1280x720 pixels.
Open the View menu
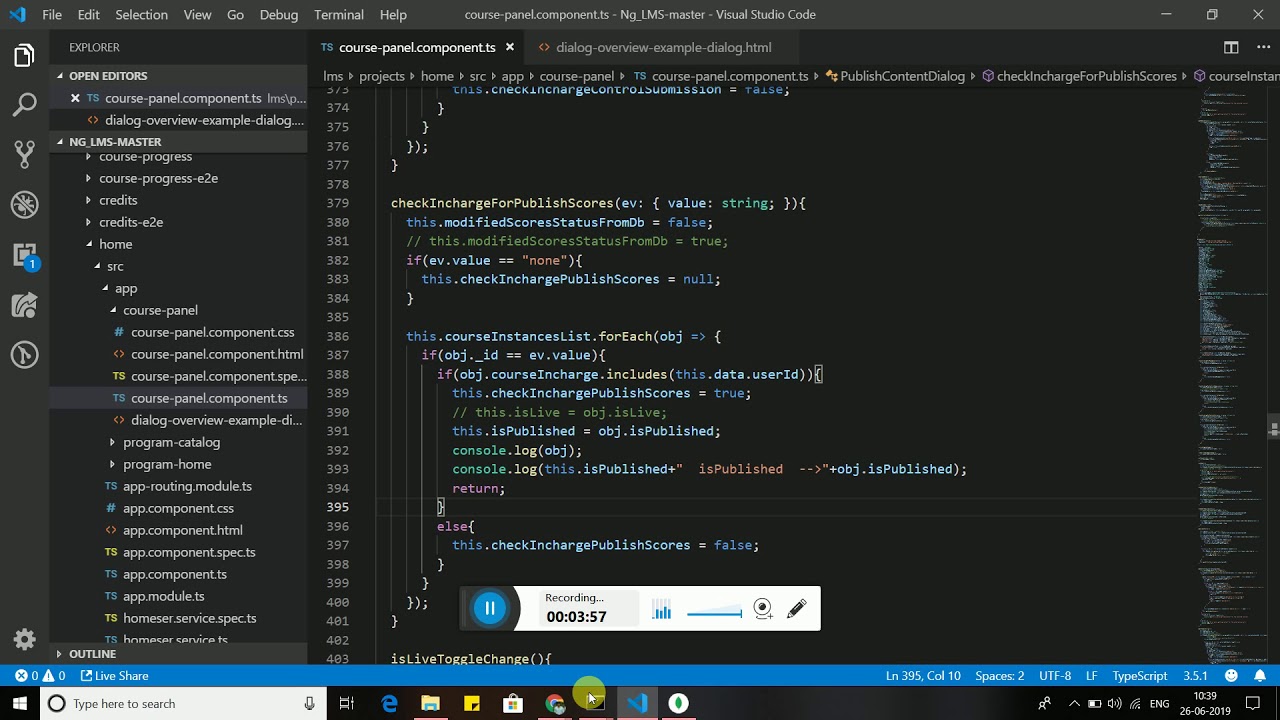(197, 15)
